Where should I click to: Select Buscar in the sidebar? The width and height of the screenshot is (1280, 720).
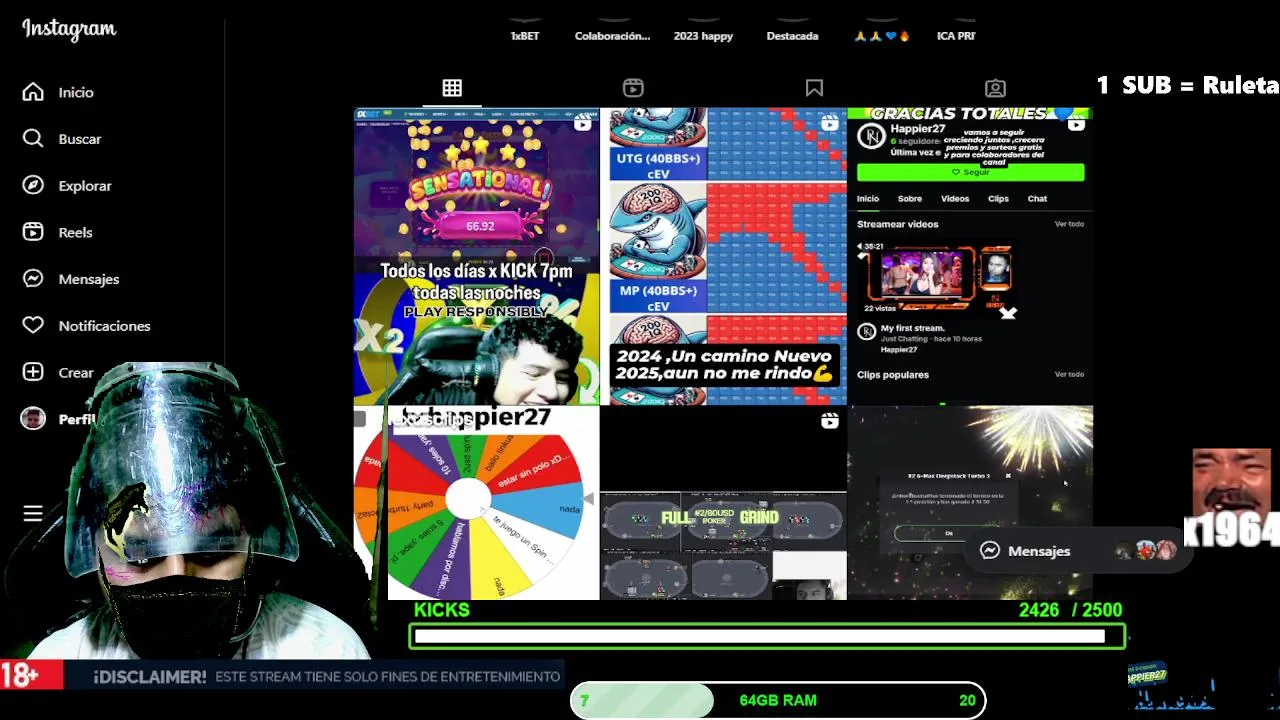[x=80, y=139]
